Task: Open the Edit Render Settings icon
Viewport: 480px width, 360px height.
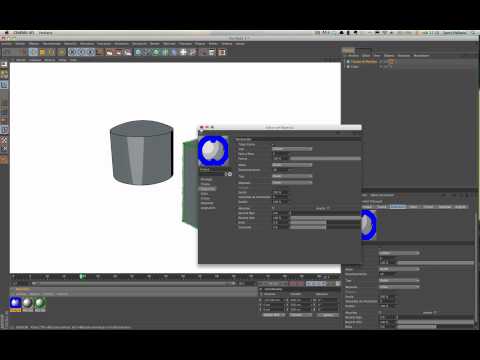Action: [x=128, y=52]
